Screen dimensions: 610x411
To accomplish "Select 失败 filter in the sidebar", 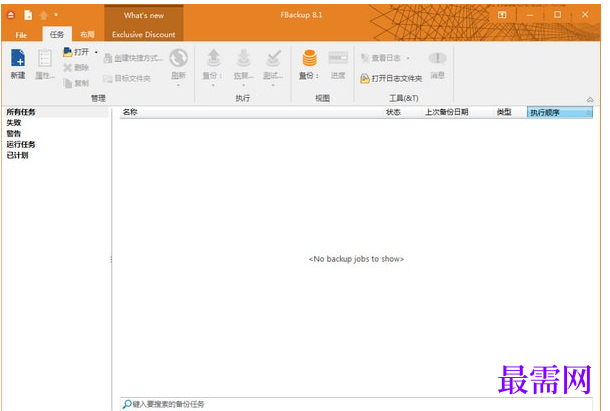I will pos(14,123).
